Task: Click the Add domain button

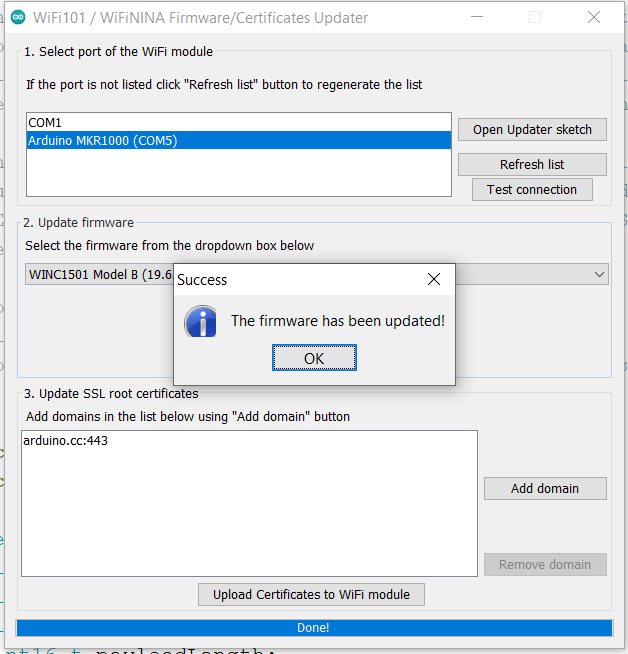Action: (545, 488)
